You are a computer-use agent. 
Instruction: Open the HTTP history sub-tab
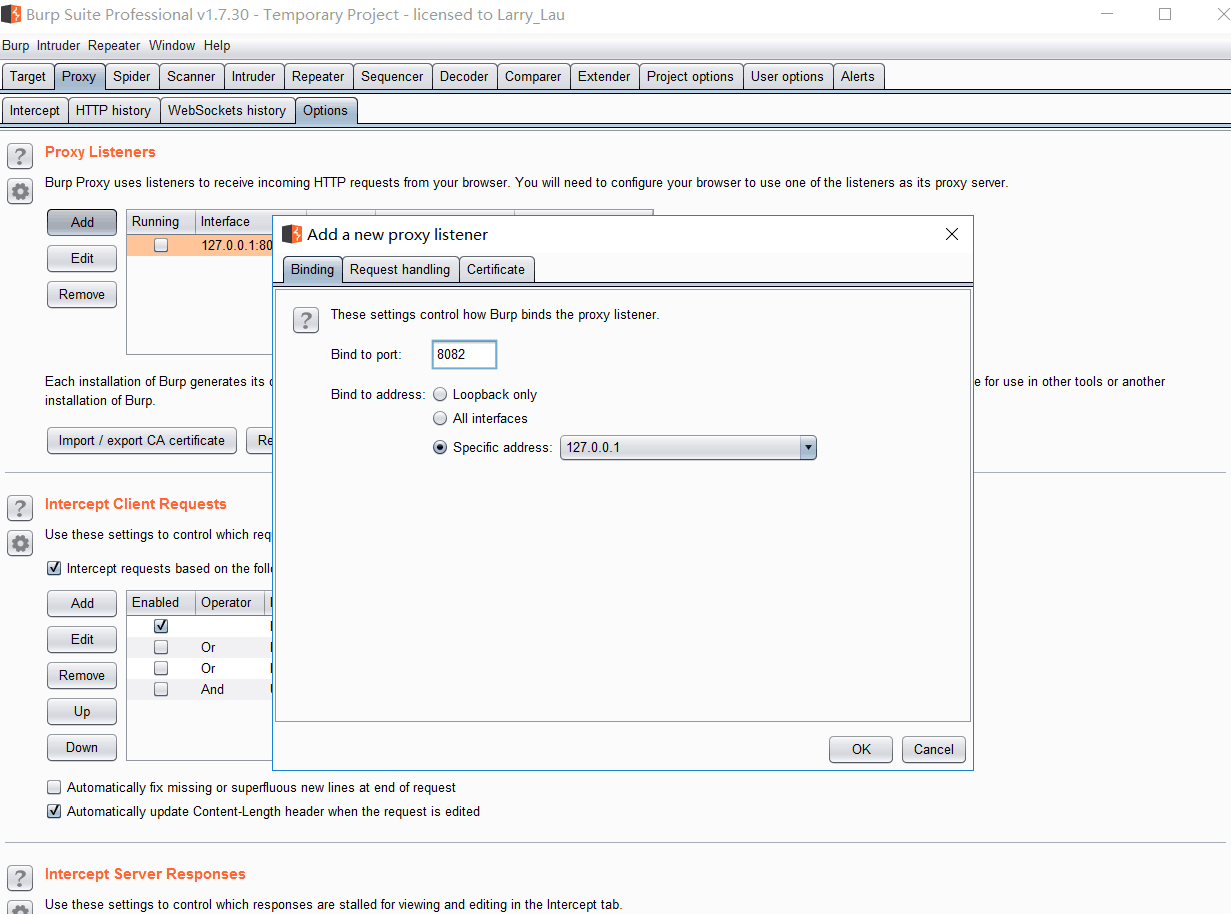(x=113, y=110)
